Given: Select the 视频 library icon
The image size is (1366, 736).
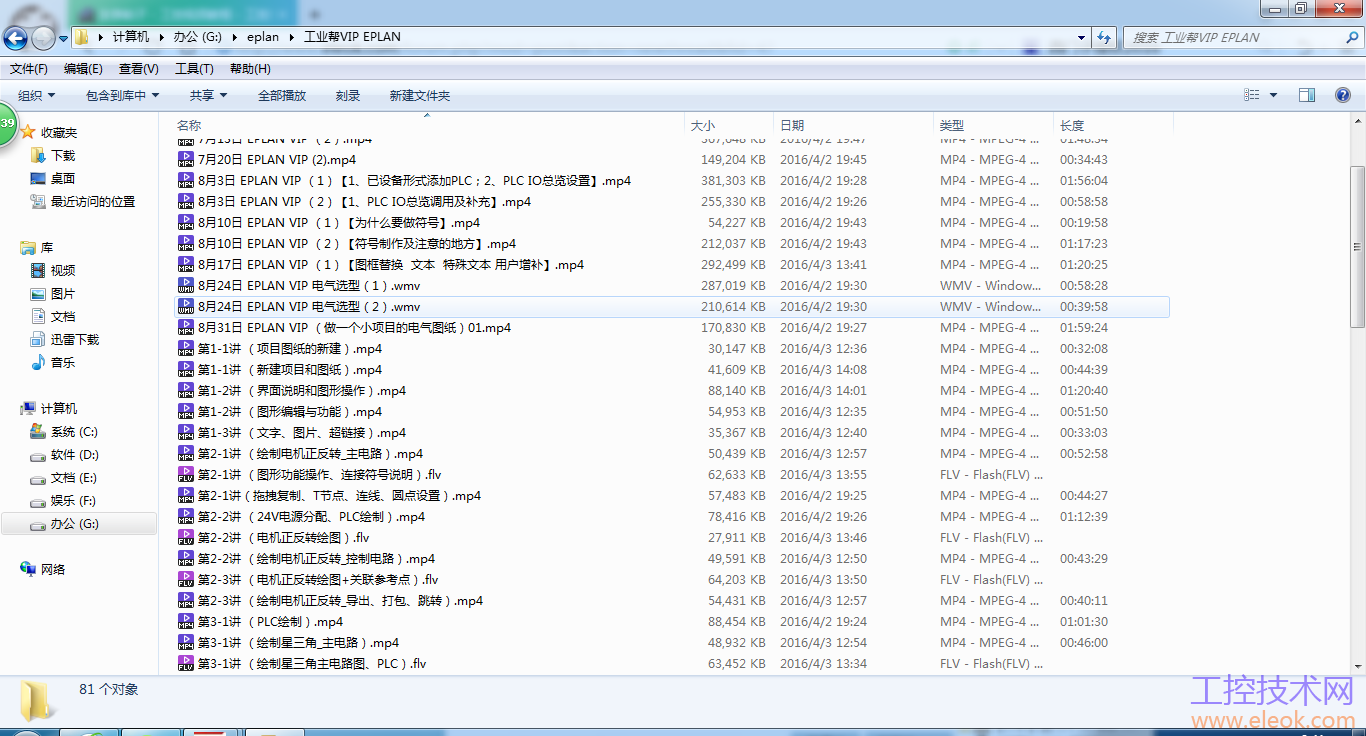Looking at the screenshot, I should [x=38, y=270].
